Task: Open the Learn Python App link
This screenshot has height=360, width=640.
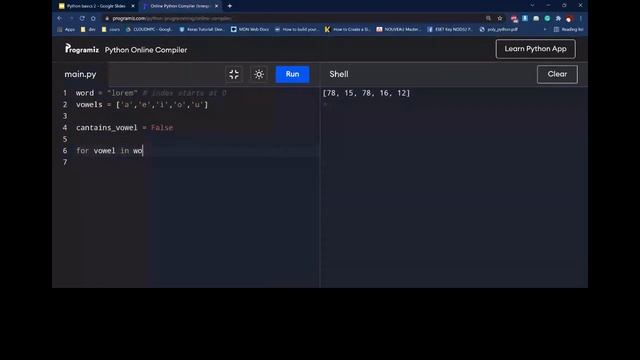Action: 536,49
